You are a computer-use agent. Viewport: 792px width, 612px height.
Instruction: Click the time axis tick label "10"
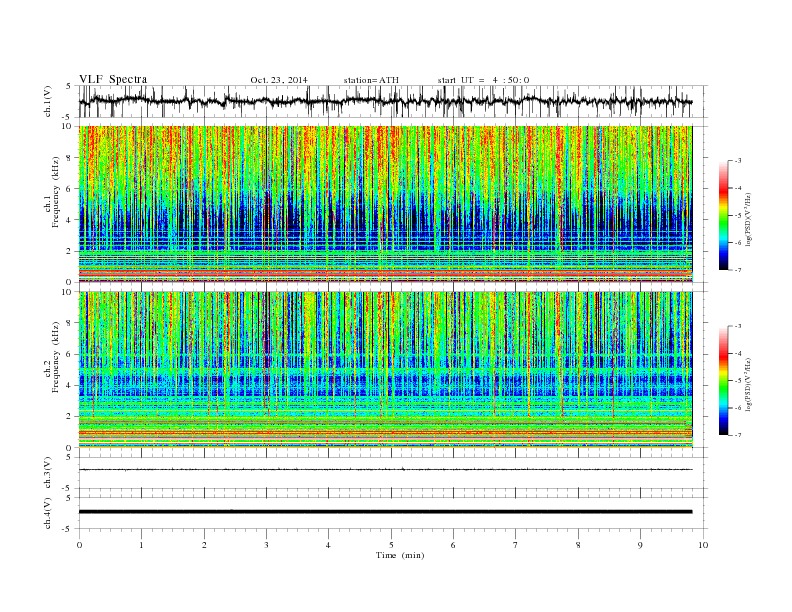point(703,545)
